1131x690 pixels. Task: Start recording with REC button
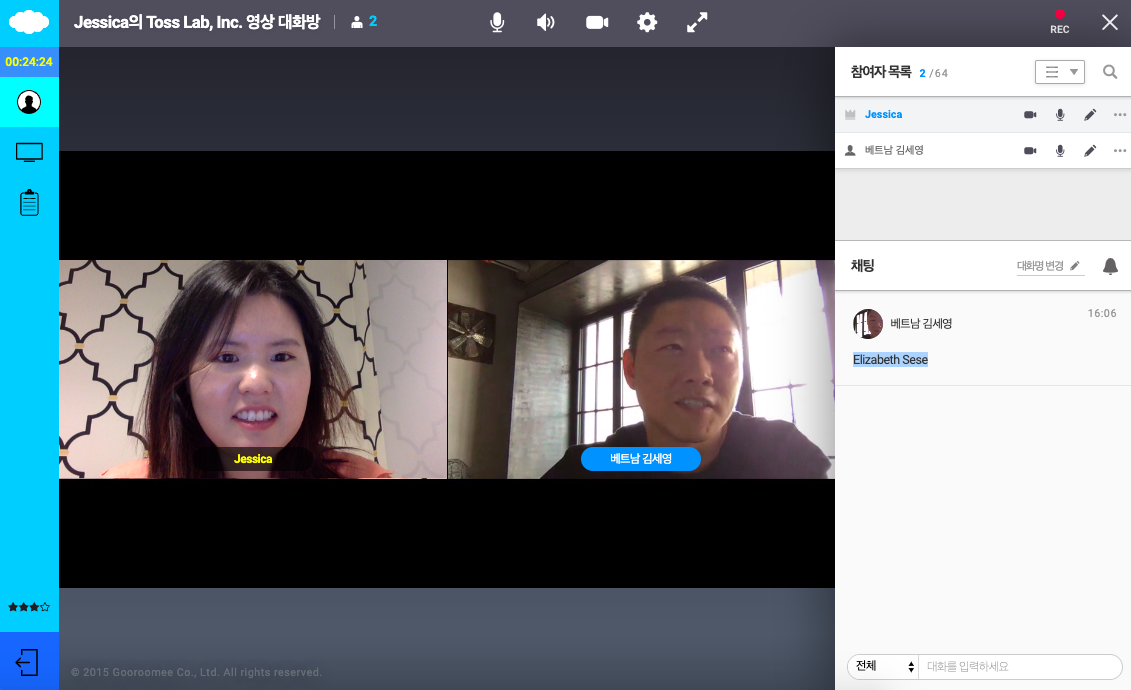tap(1060, 22)
